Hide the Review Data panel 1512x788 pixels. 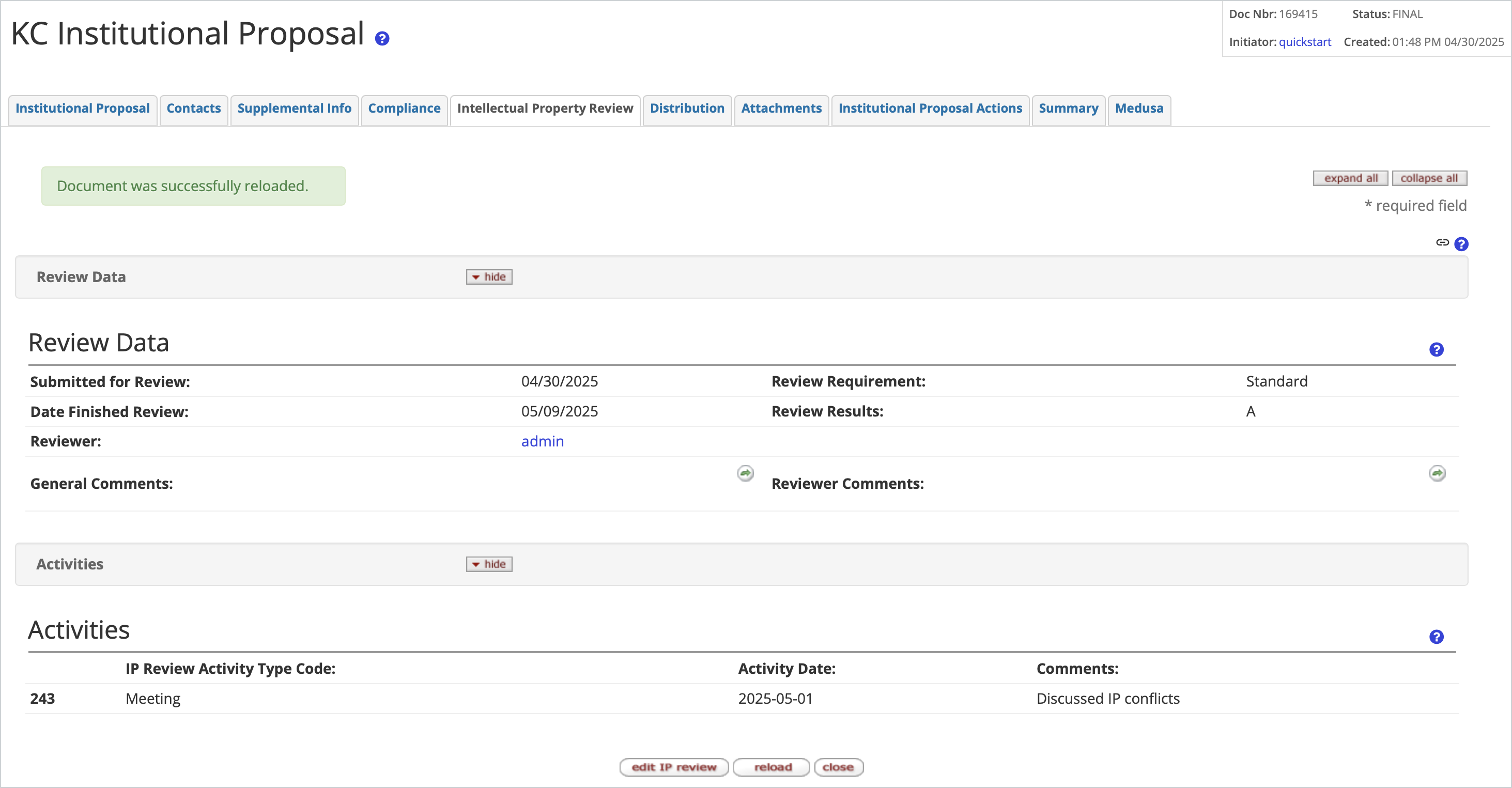(488, 276)
